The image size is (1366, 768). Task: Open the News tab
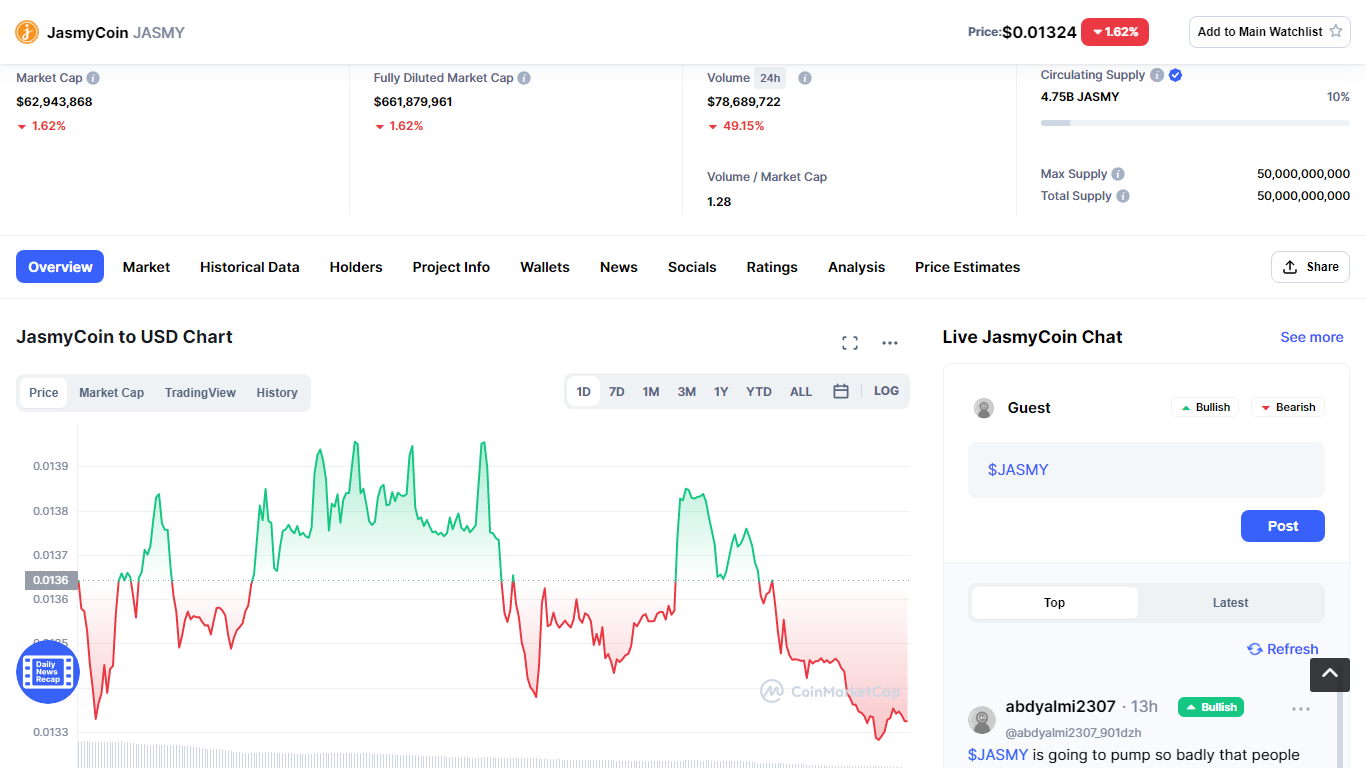pyautogui.click(x=619, y=267)
